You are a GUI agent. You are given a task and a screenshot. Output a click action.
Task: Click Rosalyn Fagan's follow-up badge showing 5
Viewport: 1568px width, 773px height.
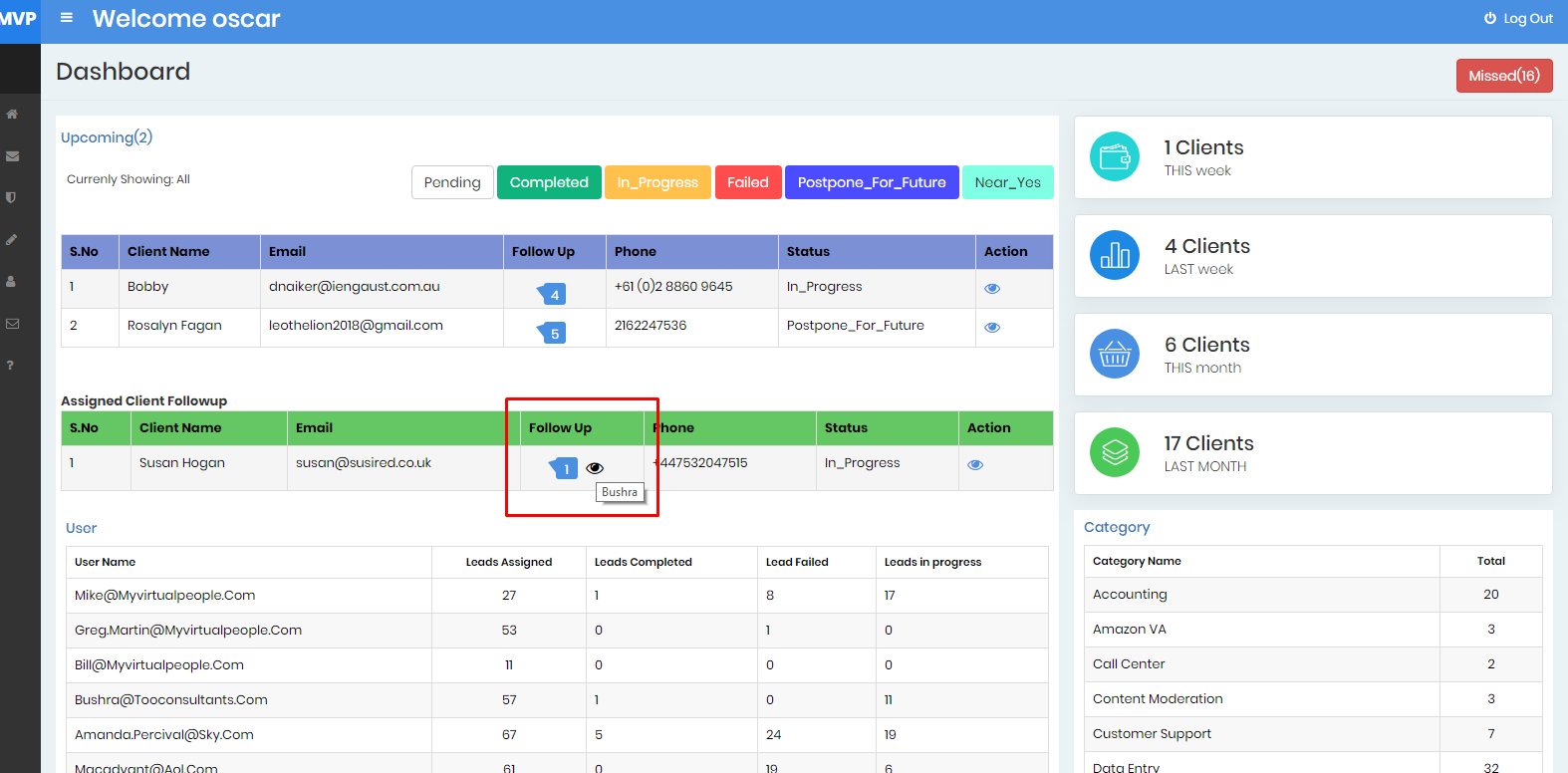point(553,333)
